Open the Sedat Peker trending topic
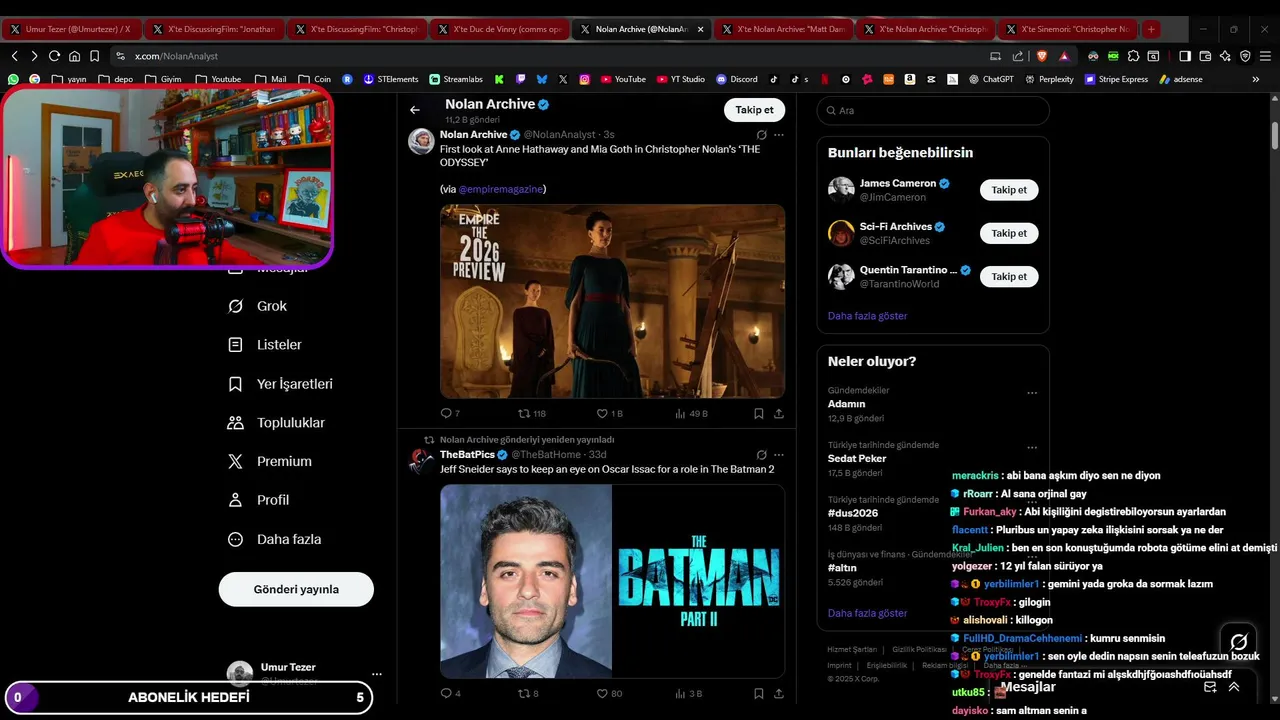The image size is (1280, 720). 857,458
